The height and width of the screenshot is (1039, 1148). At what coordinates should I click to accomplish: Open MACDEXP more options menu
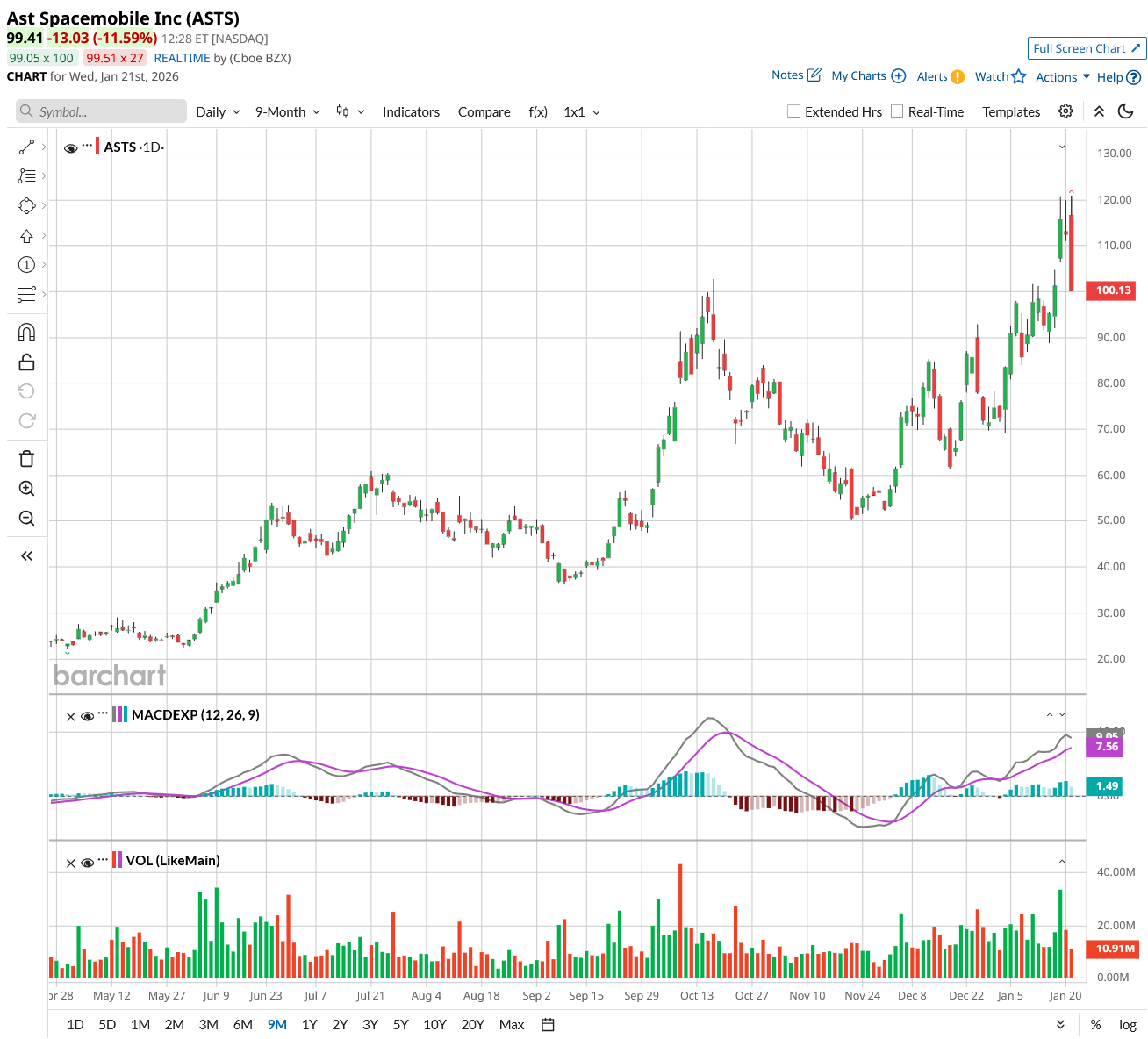tap(103, 713)
